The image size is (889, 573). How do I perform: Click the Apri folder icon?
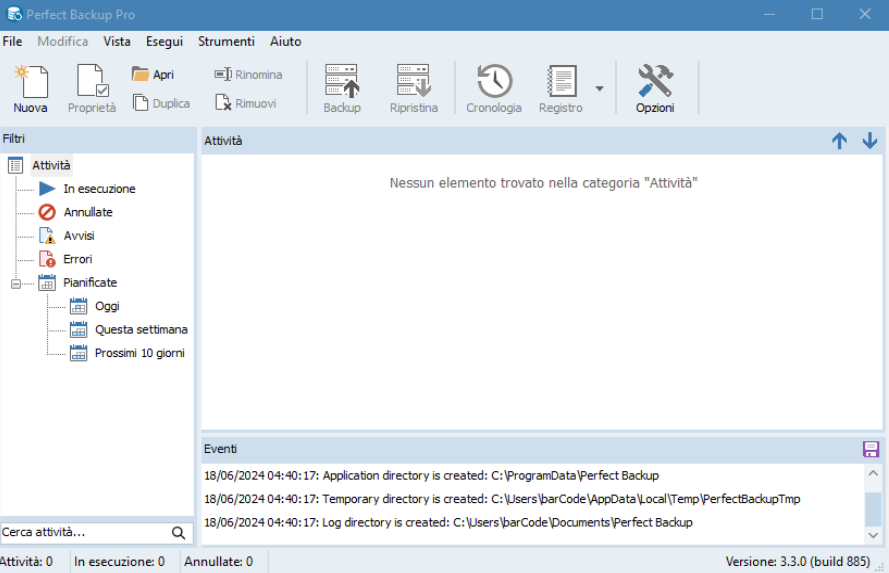click(140, 74)
